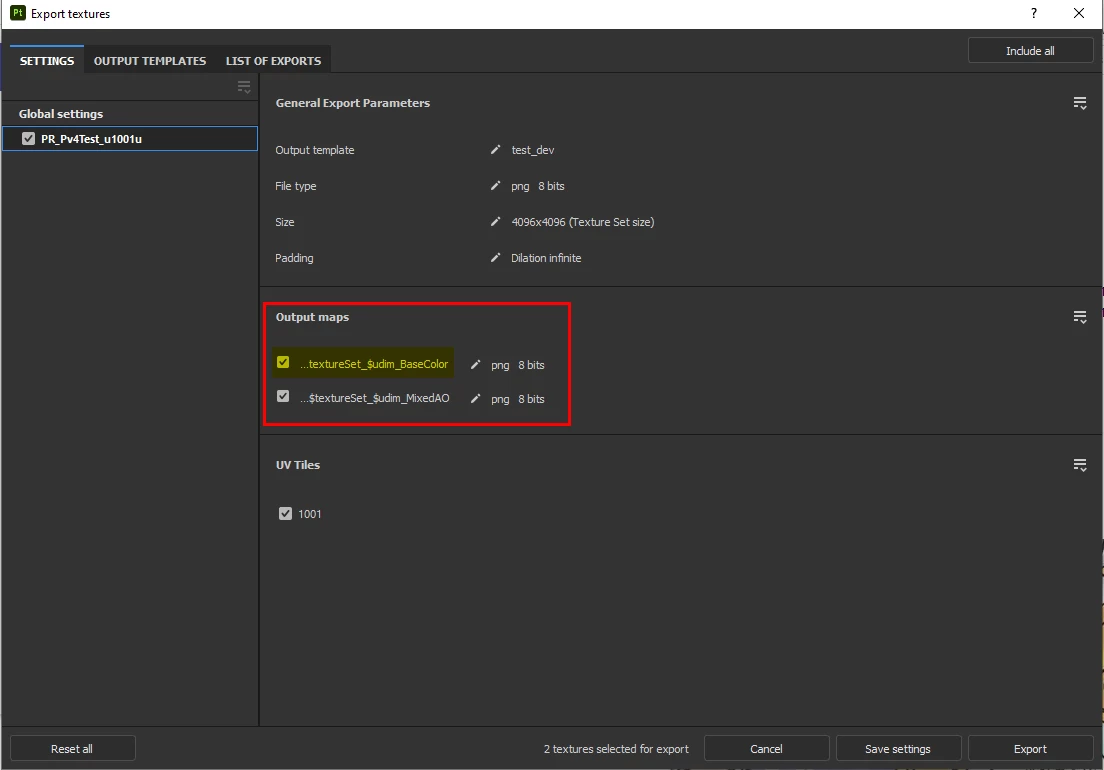The height and width of the screenshot is (770, 1104).
Task: Switch to the SETTINGS tab
Action: 46,61
